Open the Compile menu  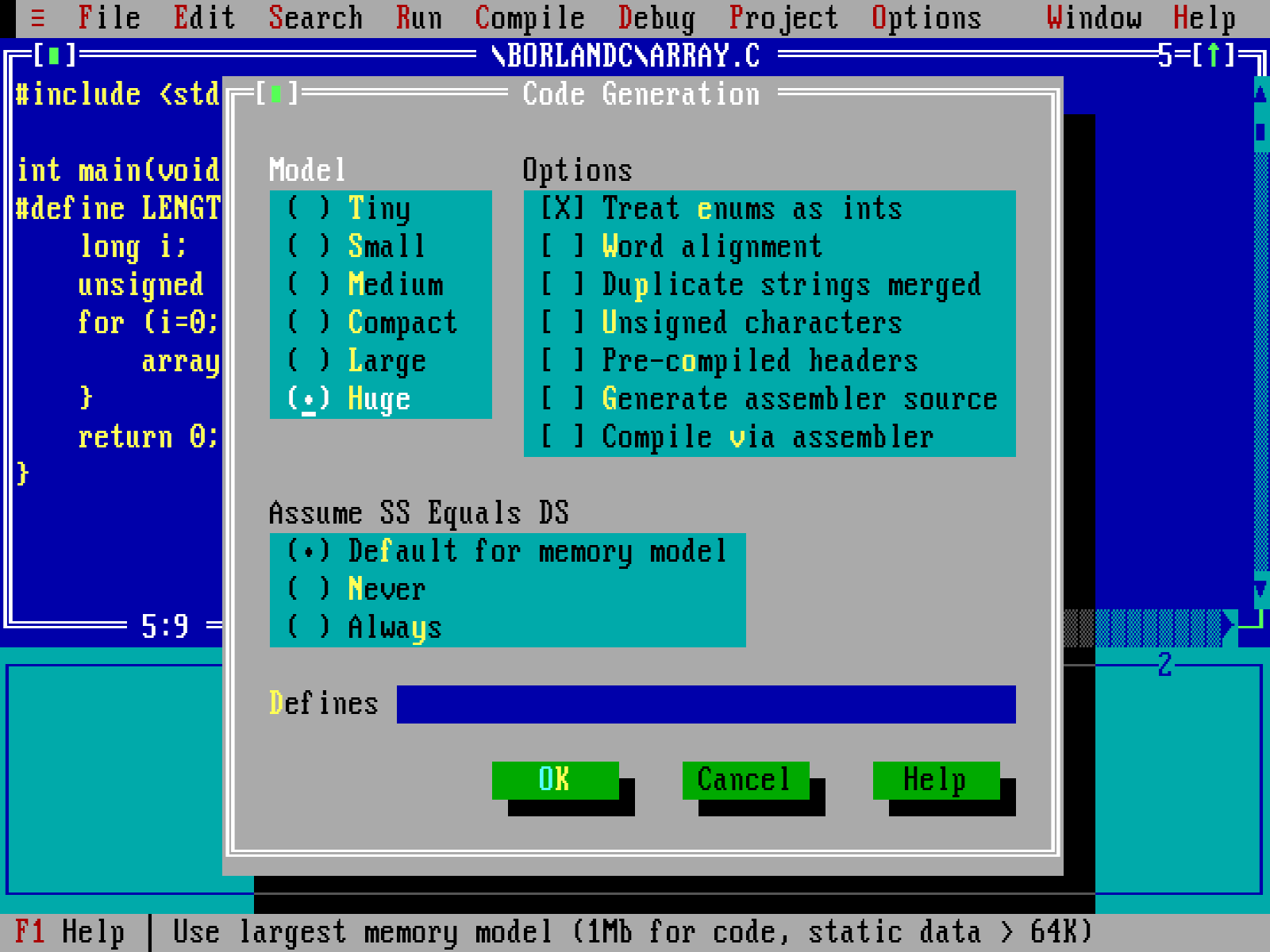pos(530,17)
